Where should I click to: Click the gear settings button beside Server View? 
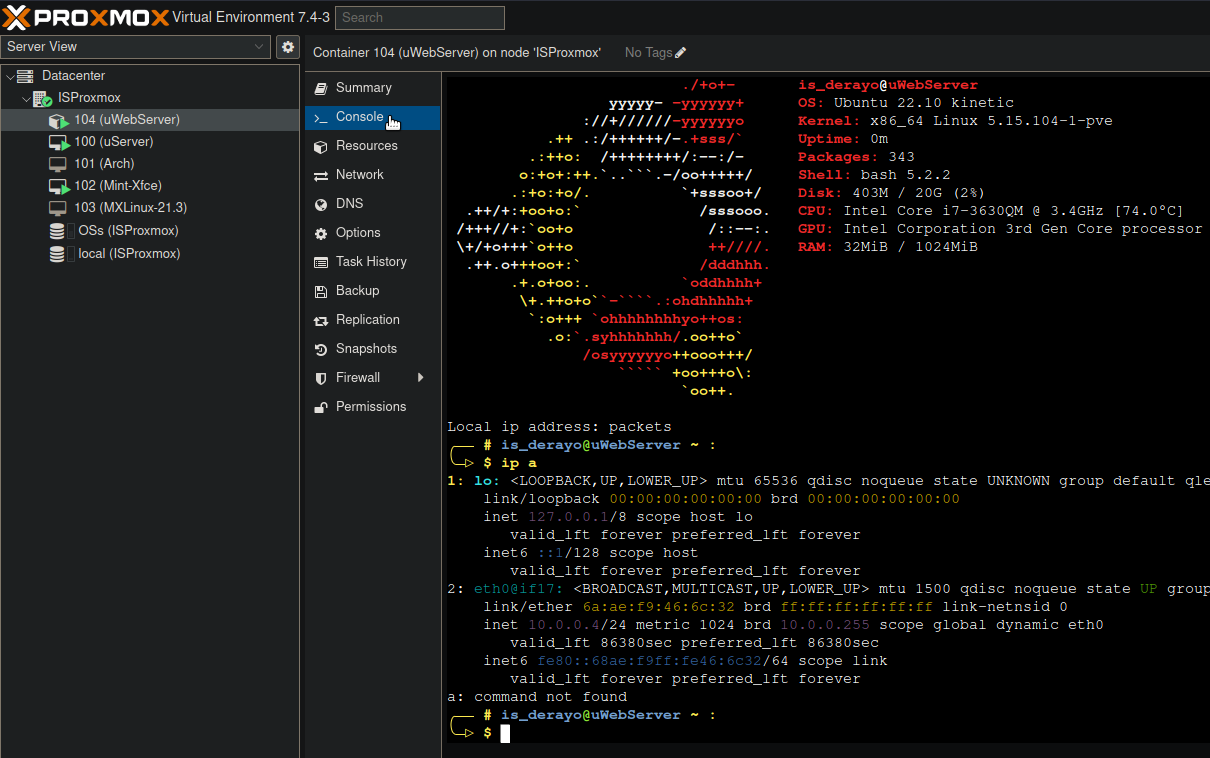pyautogui.click(x=288, y=46)
